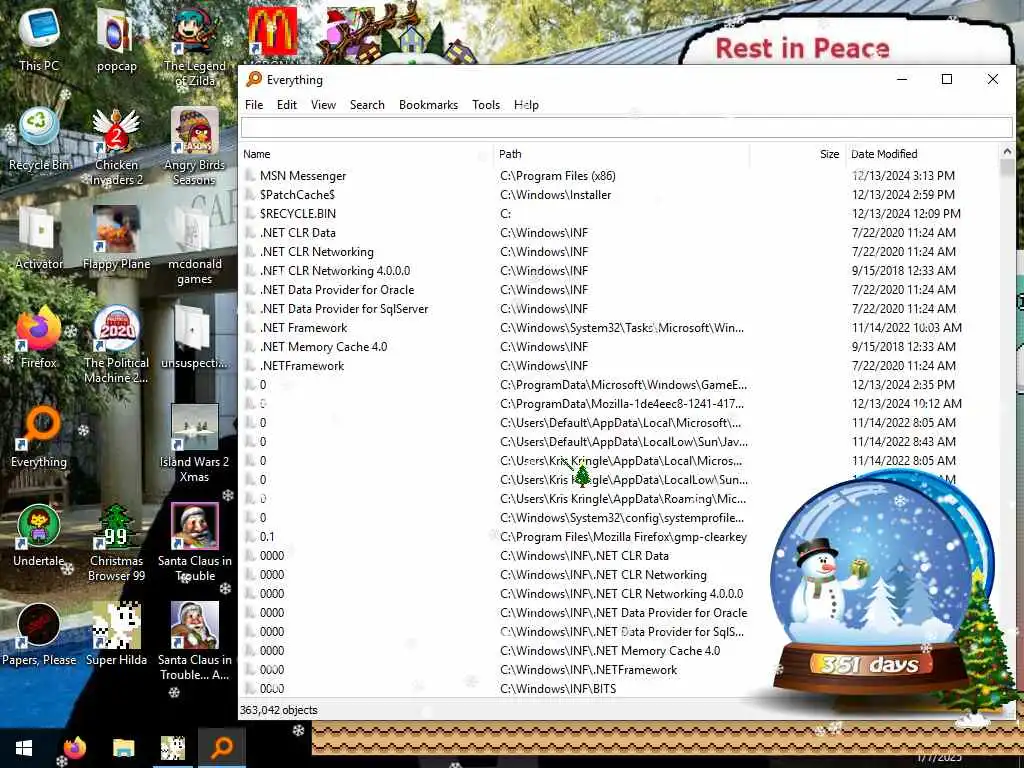The width and height of the screenshot is (1024, 768).
Task: Open the unsuspecting desktop file
Action: (x=195, y=337)
